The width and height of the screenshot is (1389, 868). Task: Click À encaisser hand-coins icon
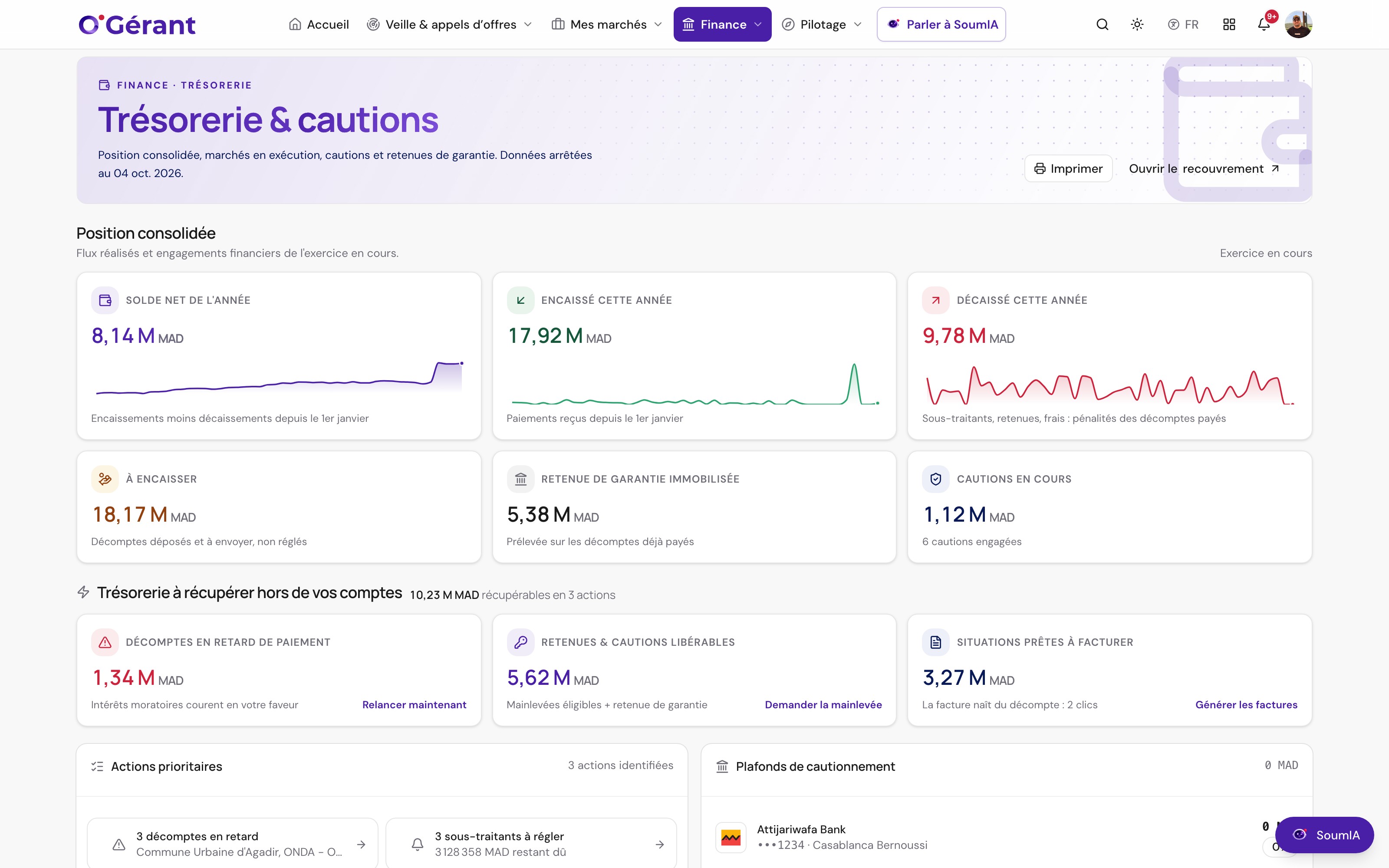click(105, 479)
